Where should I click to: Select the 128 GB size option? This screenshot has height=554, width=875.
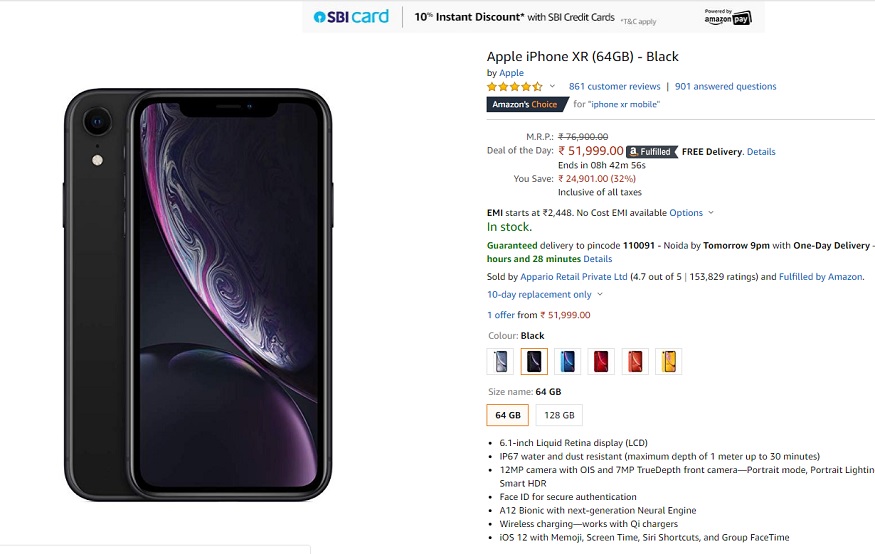pyautogui.click(x=559, y=415)
